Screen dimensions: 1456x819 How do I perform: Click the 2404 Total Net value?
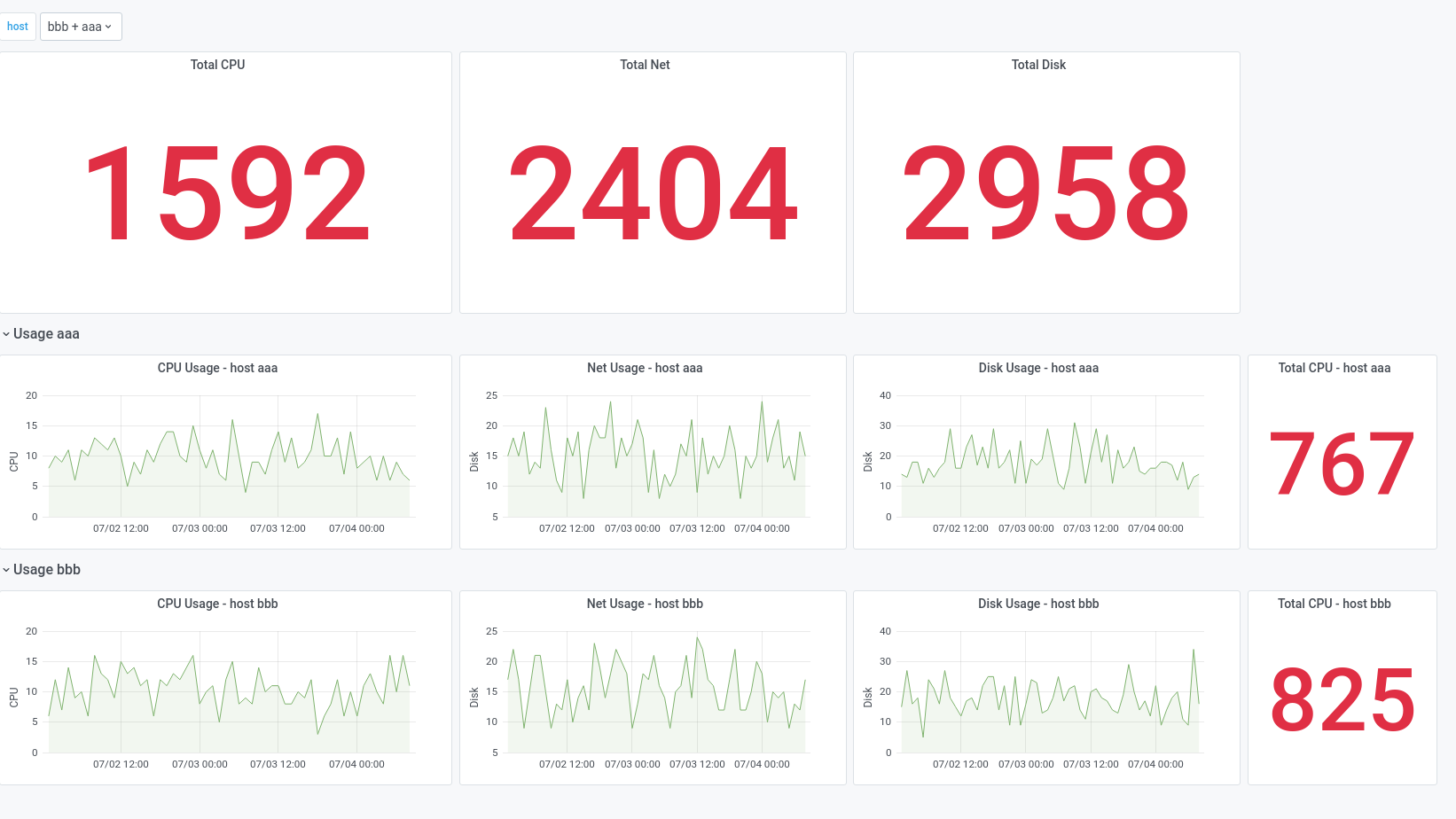(x=654, y=194)
